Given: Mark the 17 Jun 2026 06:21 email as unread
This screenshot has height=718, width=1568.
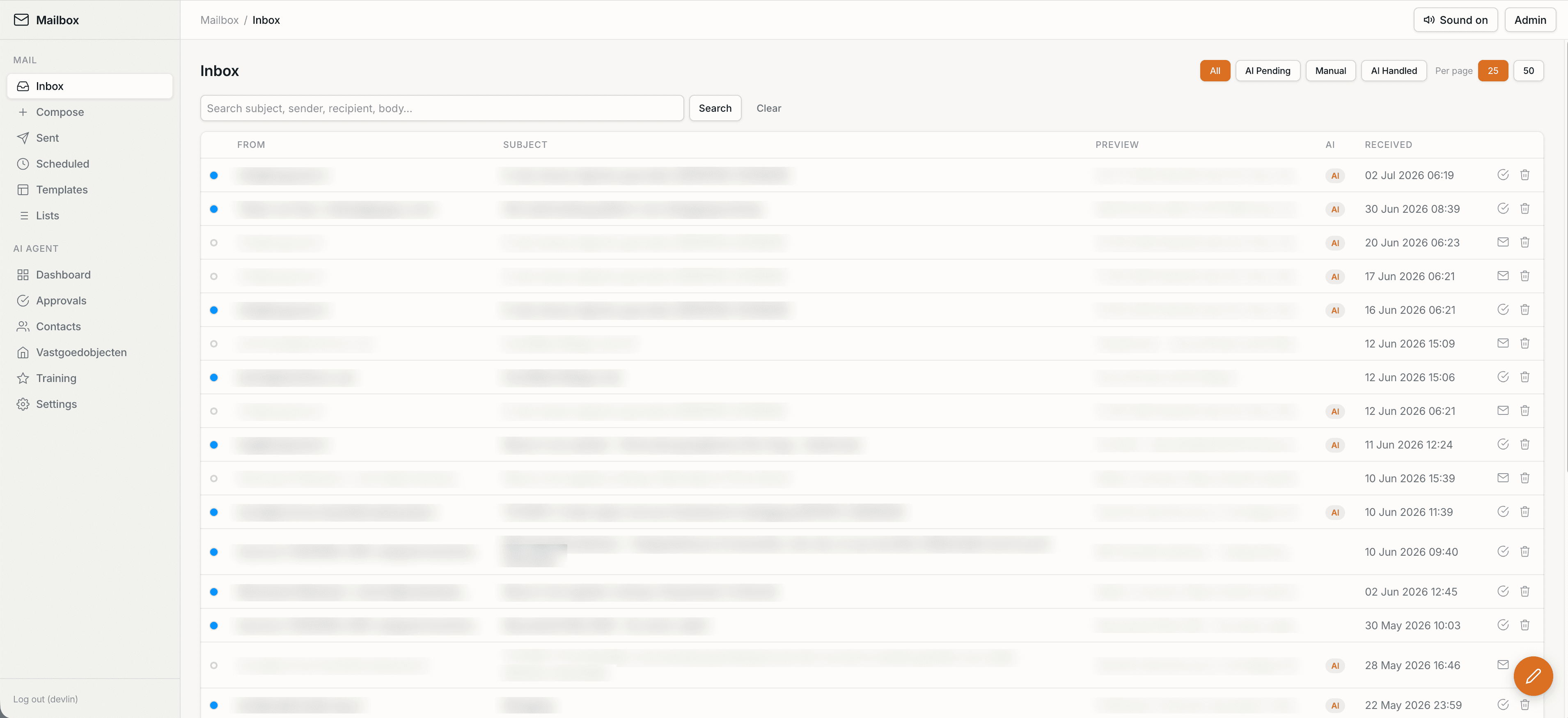Looking at the screenshot, I should pyautogui.click(x=1503, y=276).
